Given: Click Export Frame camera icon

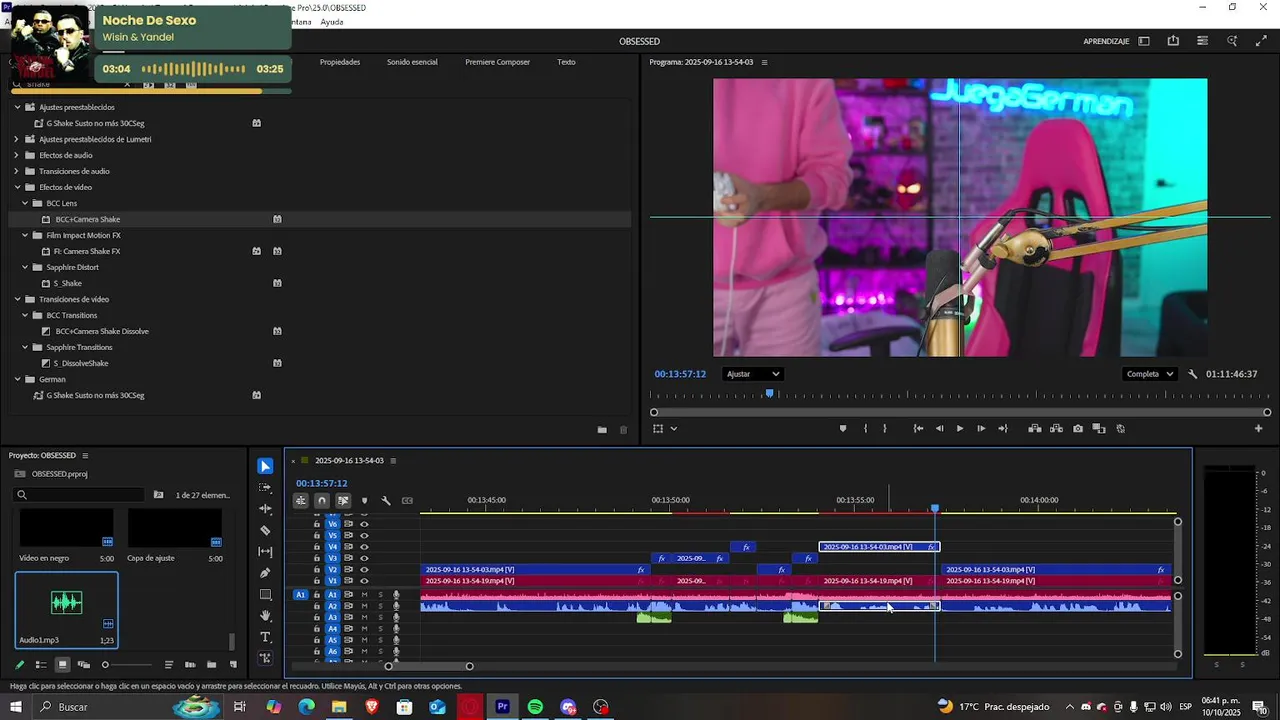Looking at the screenshot, I should (x=1078, y=428).
